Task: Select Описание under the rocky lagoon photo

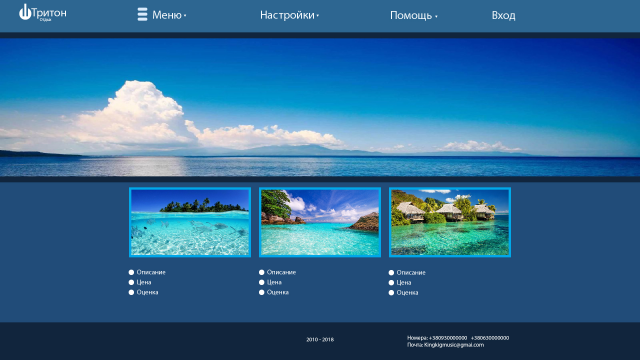Action: point(277,272)
